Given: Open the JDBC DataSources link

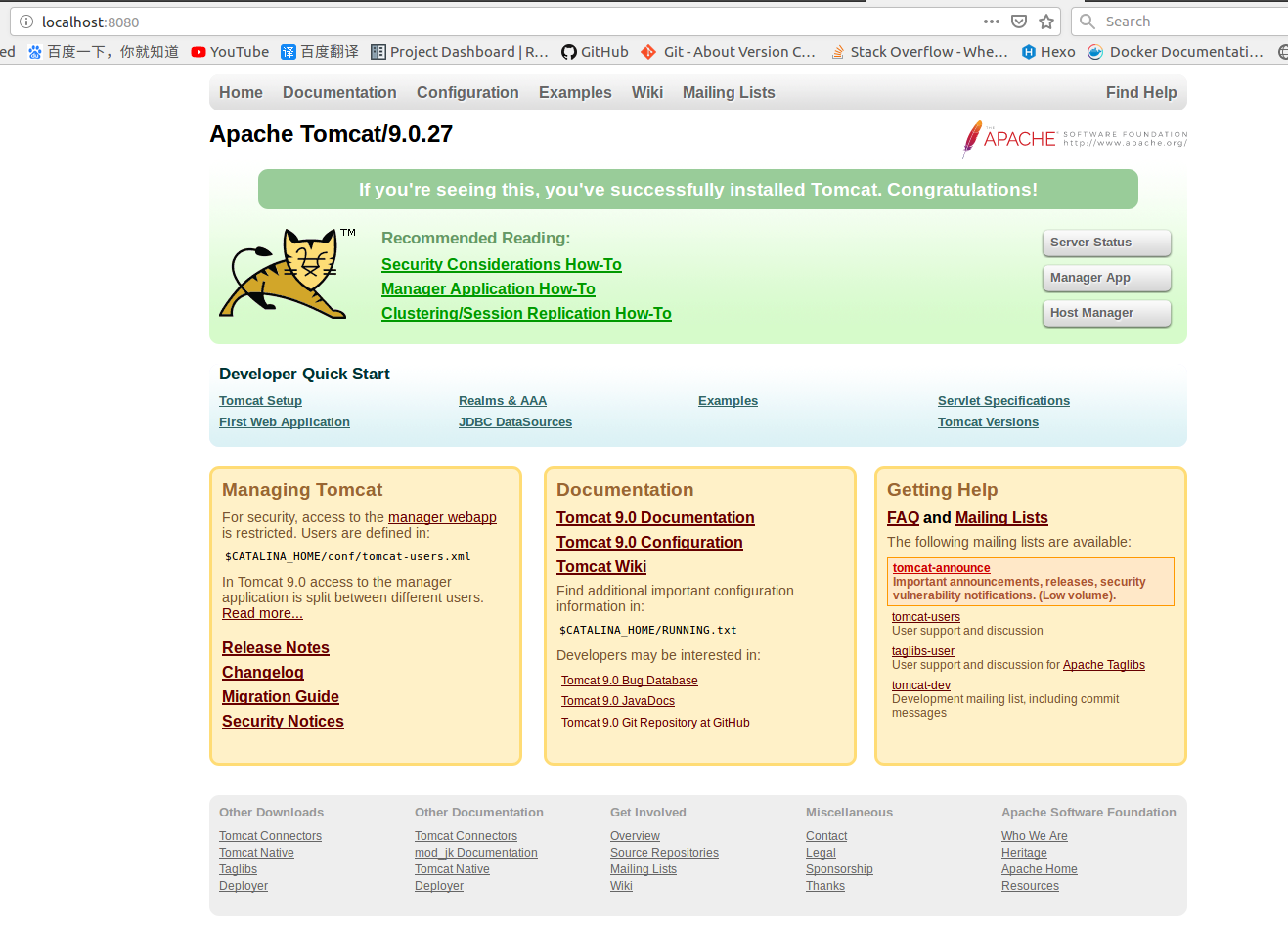Looking at the screenshot, I should (515, 422).
